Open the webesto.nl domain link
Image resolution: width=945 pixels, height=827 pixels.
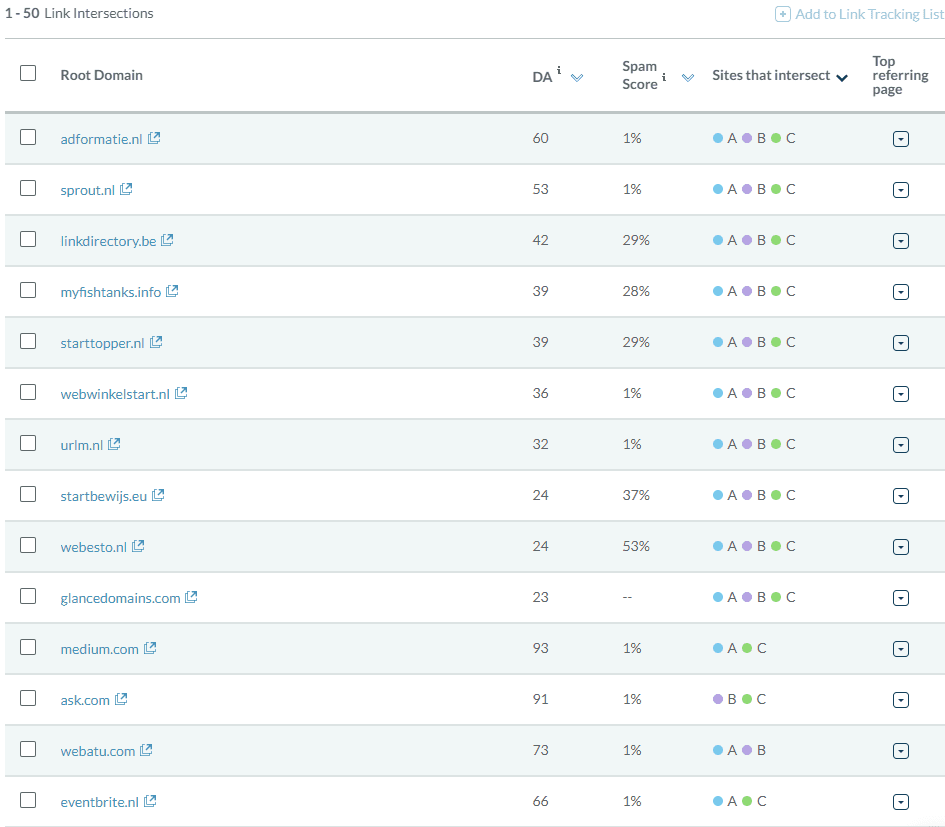point(93,547)
